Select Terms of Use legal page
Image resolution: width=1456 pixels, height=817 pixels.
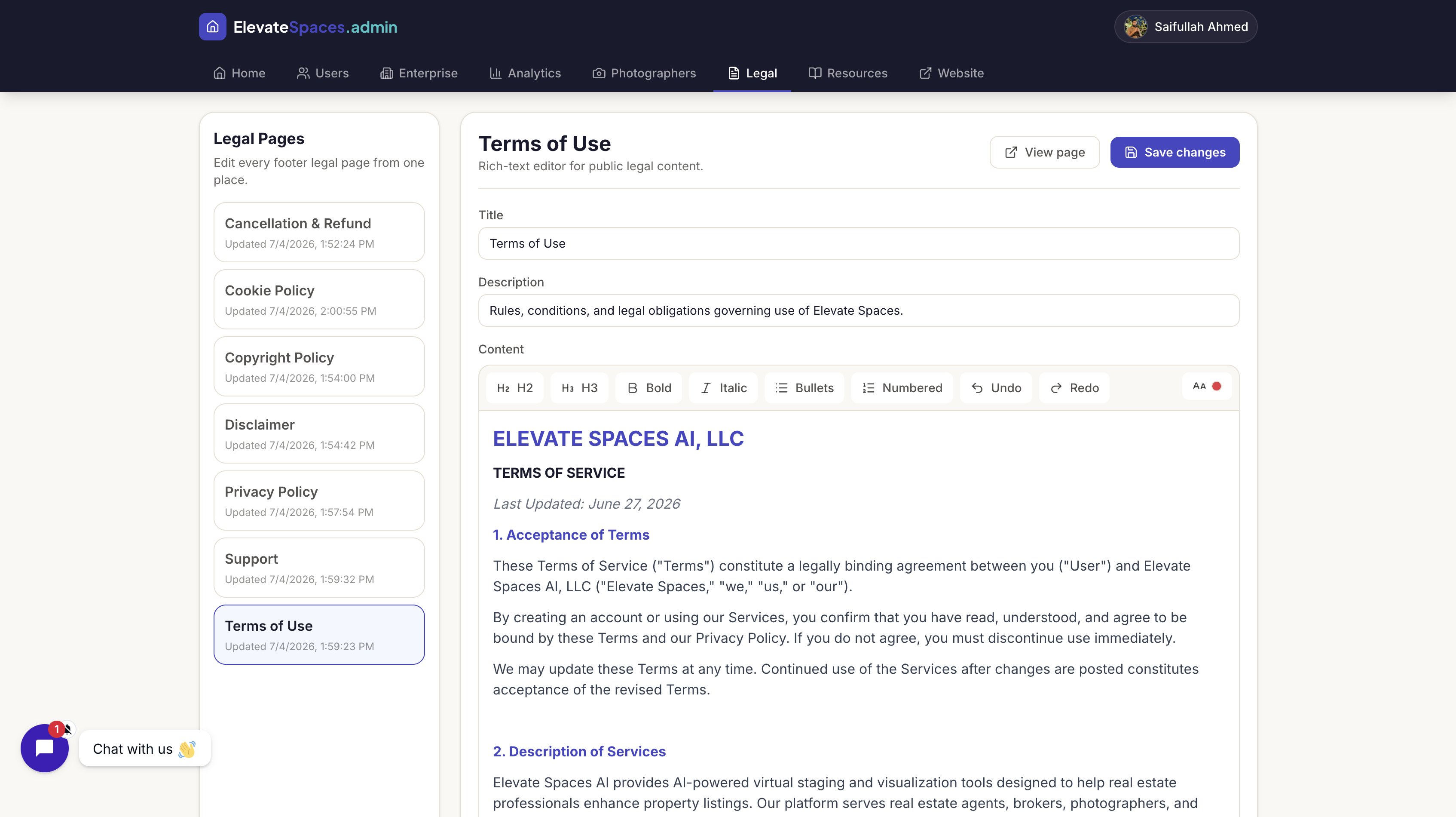[x=319, y=635]
